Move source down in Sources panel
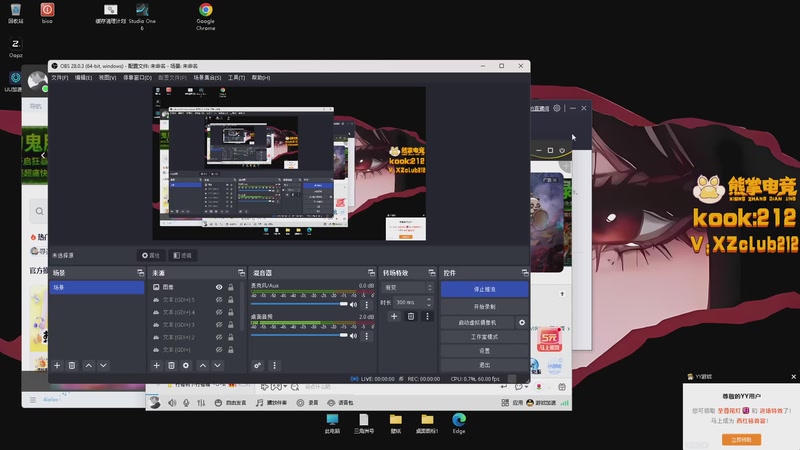 coord(218,365)
